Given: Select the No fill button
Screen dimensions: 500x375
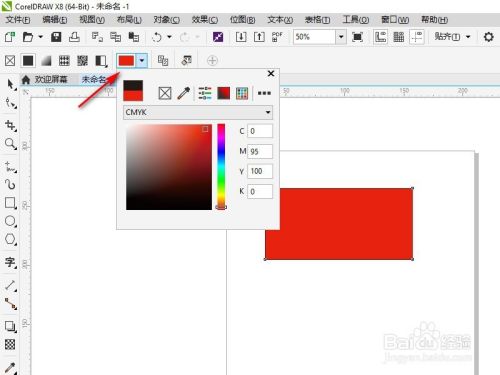Looking at the screenshot, I should [x=10, y=61].
